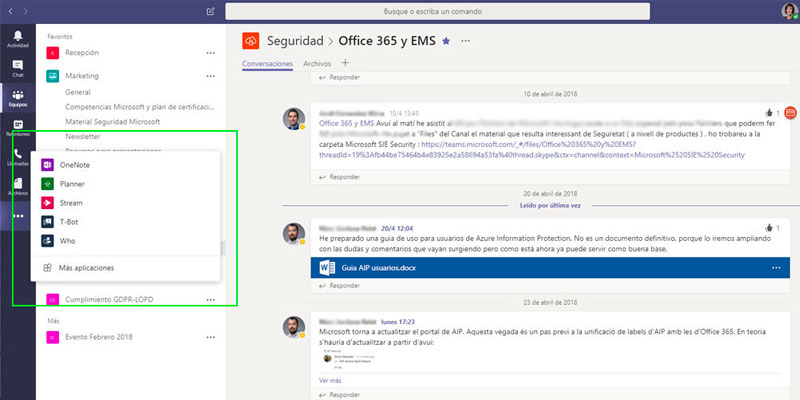800x400 pixels.
Task: Switch to the Conversaciones tab
Action: coord(267,64)
